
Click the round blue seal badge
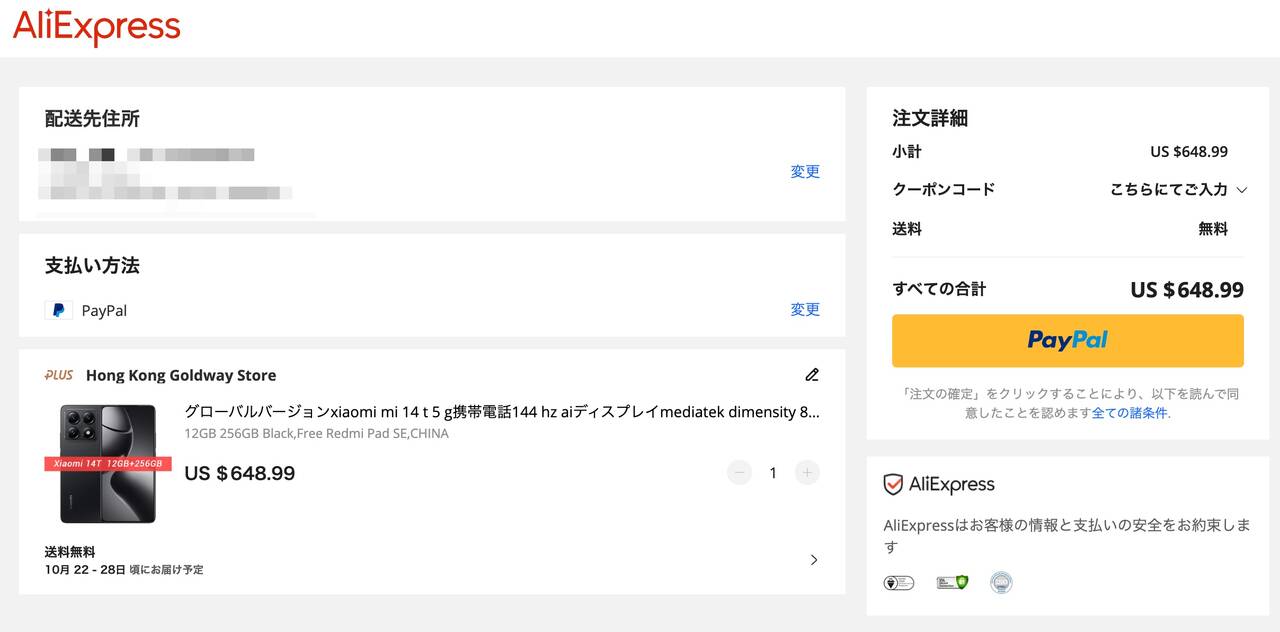1001,582
